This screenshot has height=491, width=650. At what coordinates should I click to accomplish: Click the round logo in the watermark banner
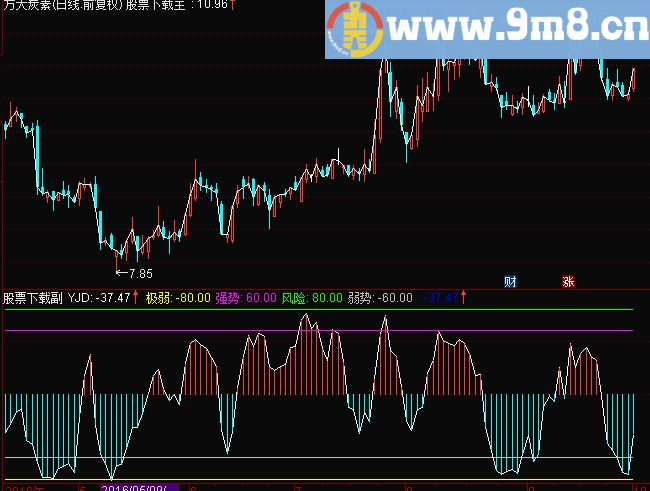tap(354, 29)
